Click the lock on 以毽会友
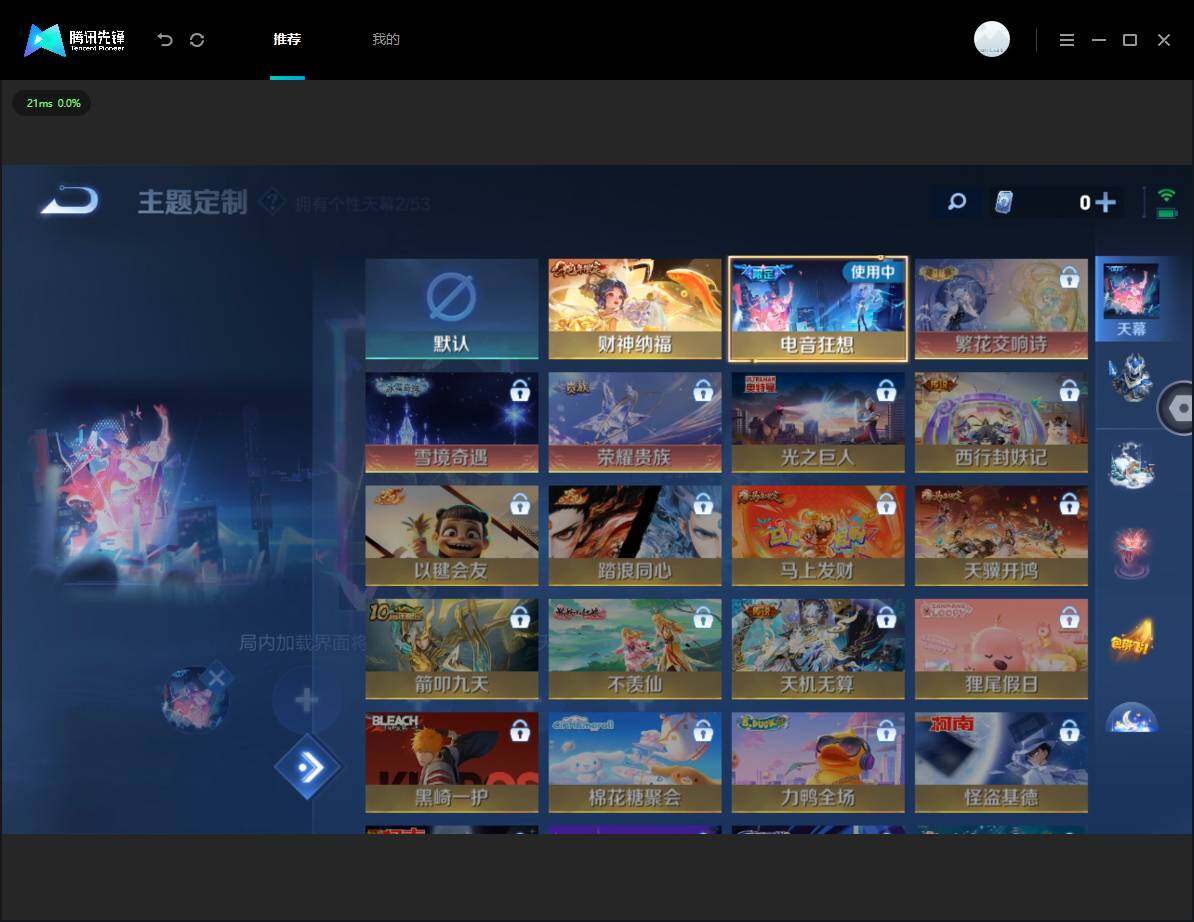 (520, 503)
